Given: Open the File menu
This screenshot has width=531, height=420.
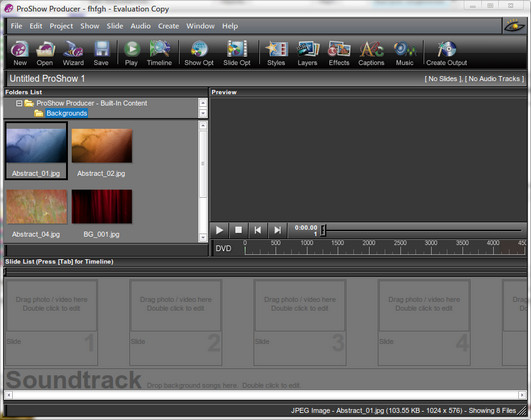Looking at the screenshot, I should 16,26.
